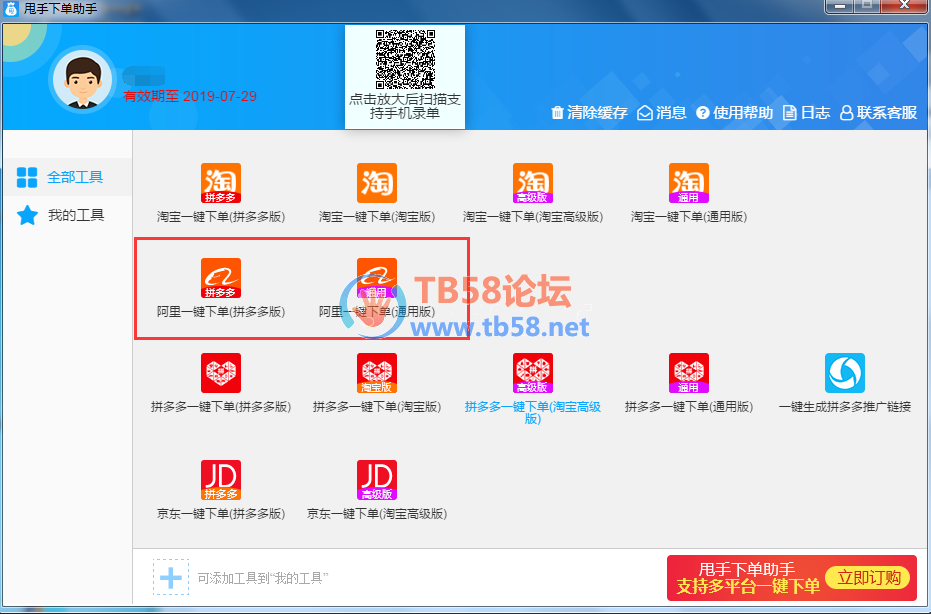Screen dimensions: 931x614
Task: Click the 立即订购 order button
Action: coord(869,577)
